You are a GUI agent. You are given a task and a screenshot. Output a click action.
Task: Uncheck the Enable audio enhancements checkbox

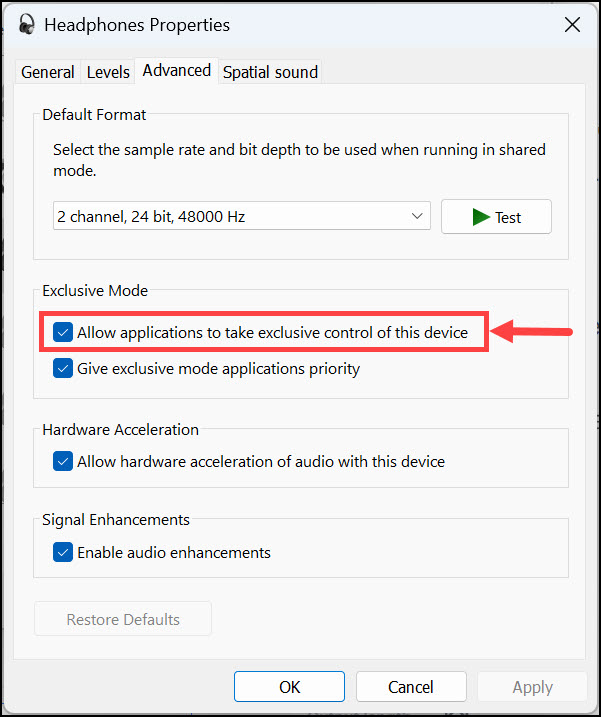click(x=63, y=552)
